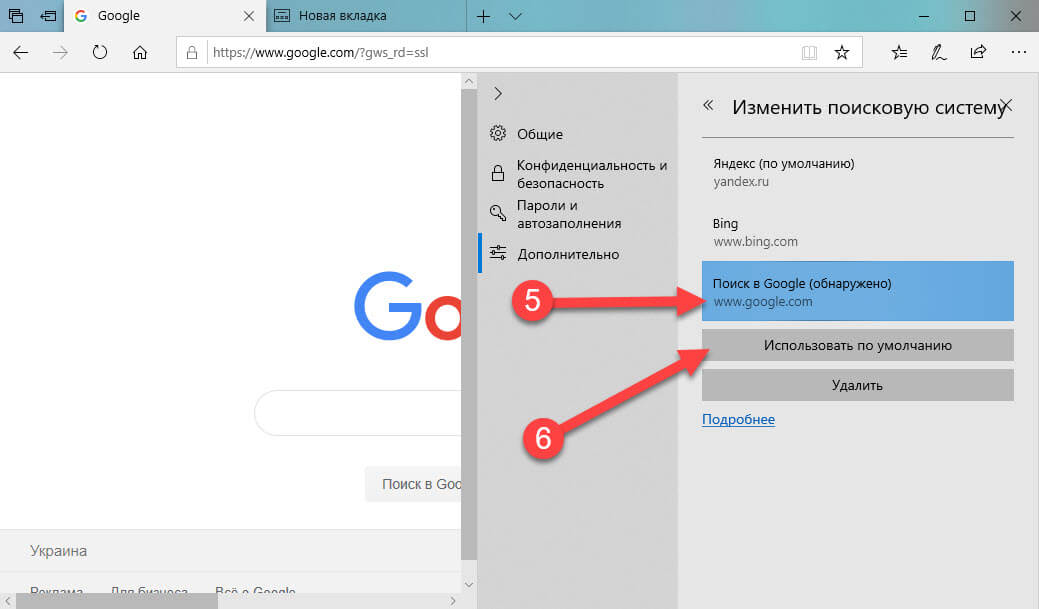The height and width of the screenshot is (609, 1039).
Task: Open the home page via the house icon
Action: [140, 52]
